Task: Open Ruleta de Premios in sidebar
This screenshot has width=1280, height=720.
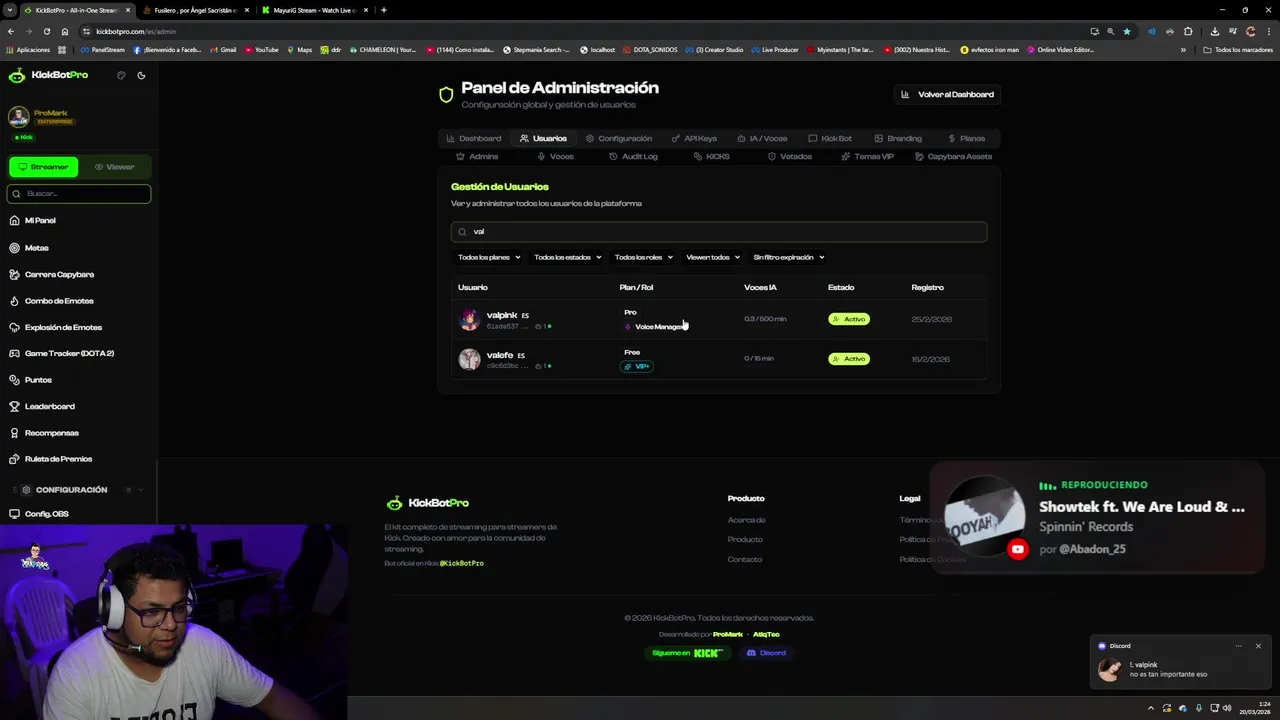Action: pyautogui.click(x=58, y=459)
